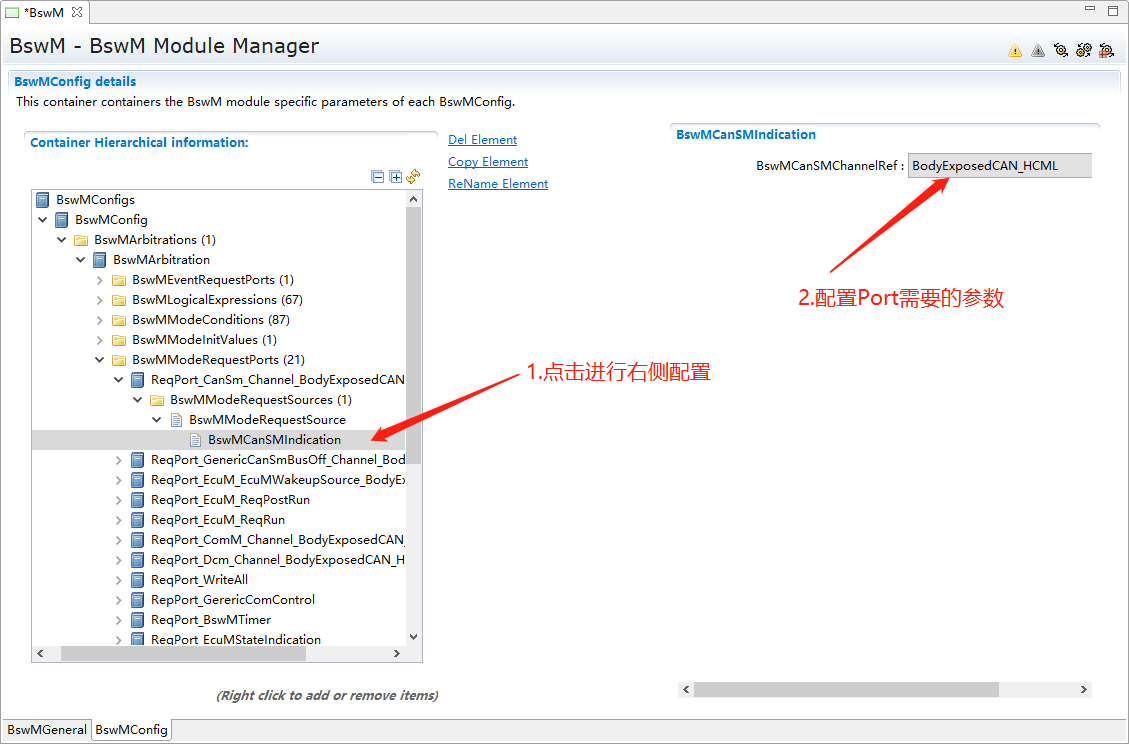Collapse all tree items with minus icon

point(377,177)
